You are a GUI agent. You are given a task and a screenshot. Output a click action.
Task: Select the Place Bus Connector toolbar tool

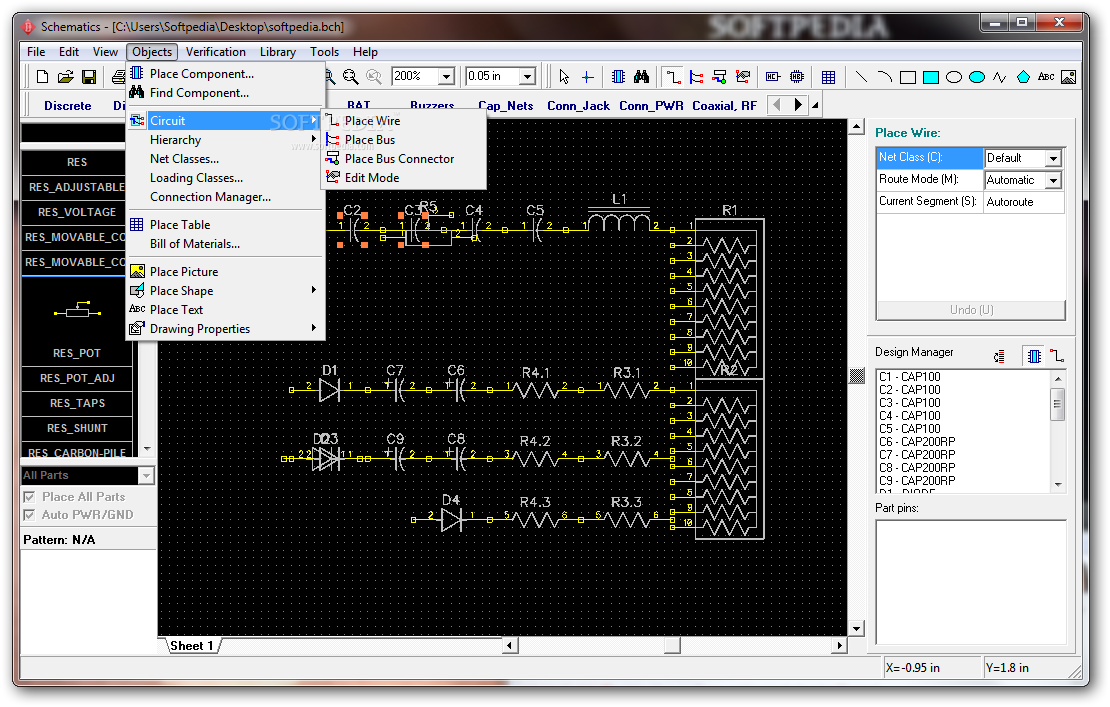coord(720,76)
